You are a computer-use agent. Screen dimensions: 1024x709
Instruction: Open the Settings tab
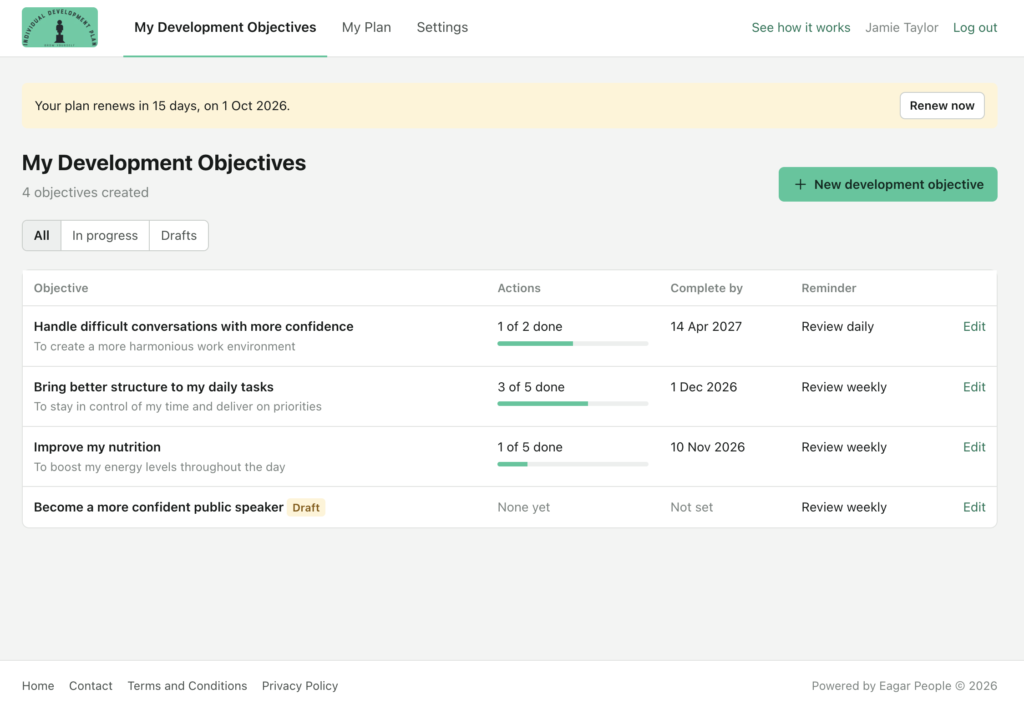pyautogui.click(x=442, y=27)
